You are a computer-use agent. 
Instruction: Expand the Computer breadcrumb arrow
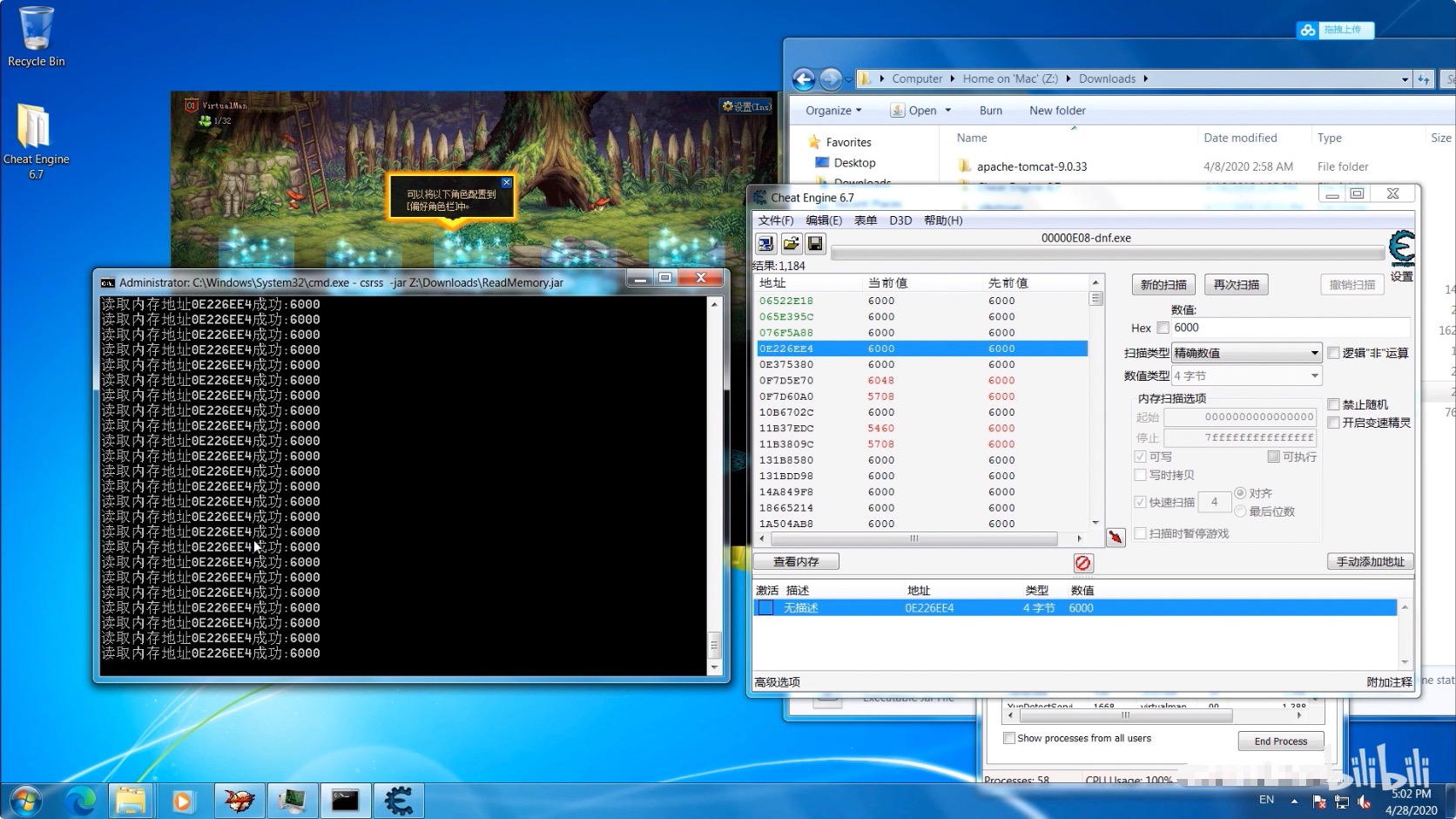pyautogui.click(x=952, y=79)
